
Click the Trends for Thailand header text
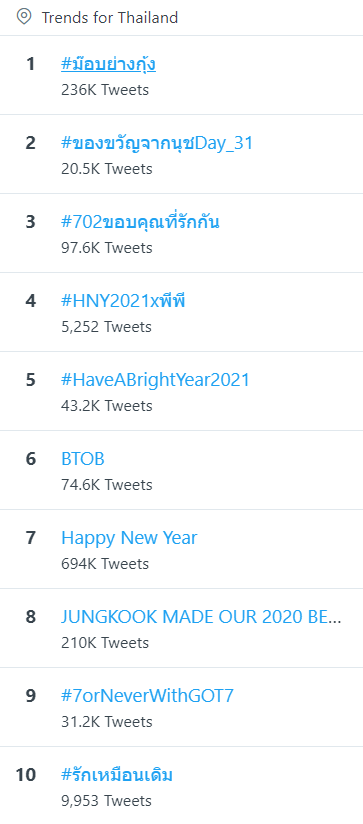click(x=110, y=18)
